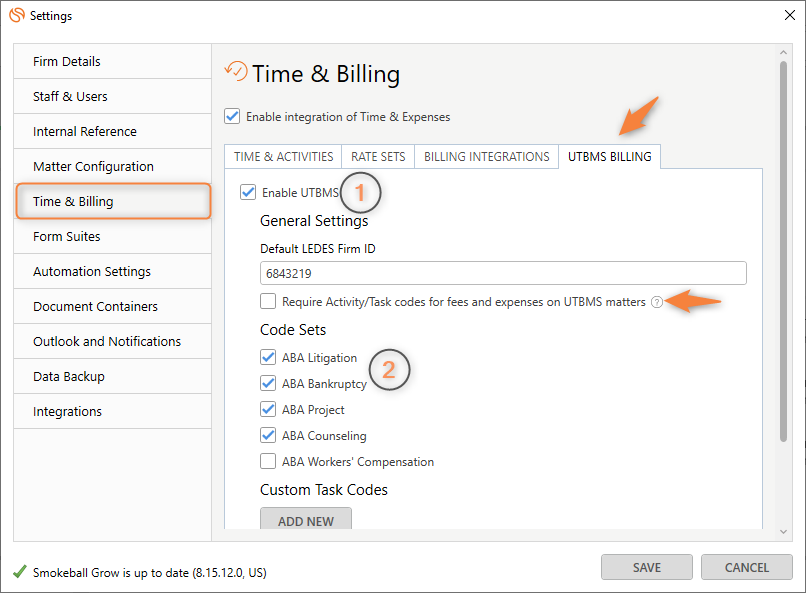Add new custom task code
The height and width of the screenshot is (593, 806).
tap(306, 519)
